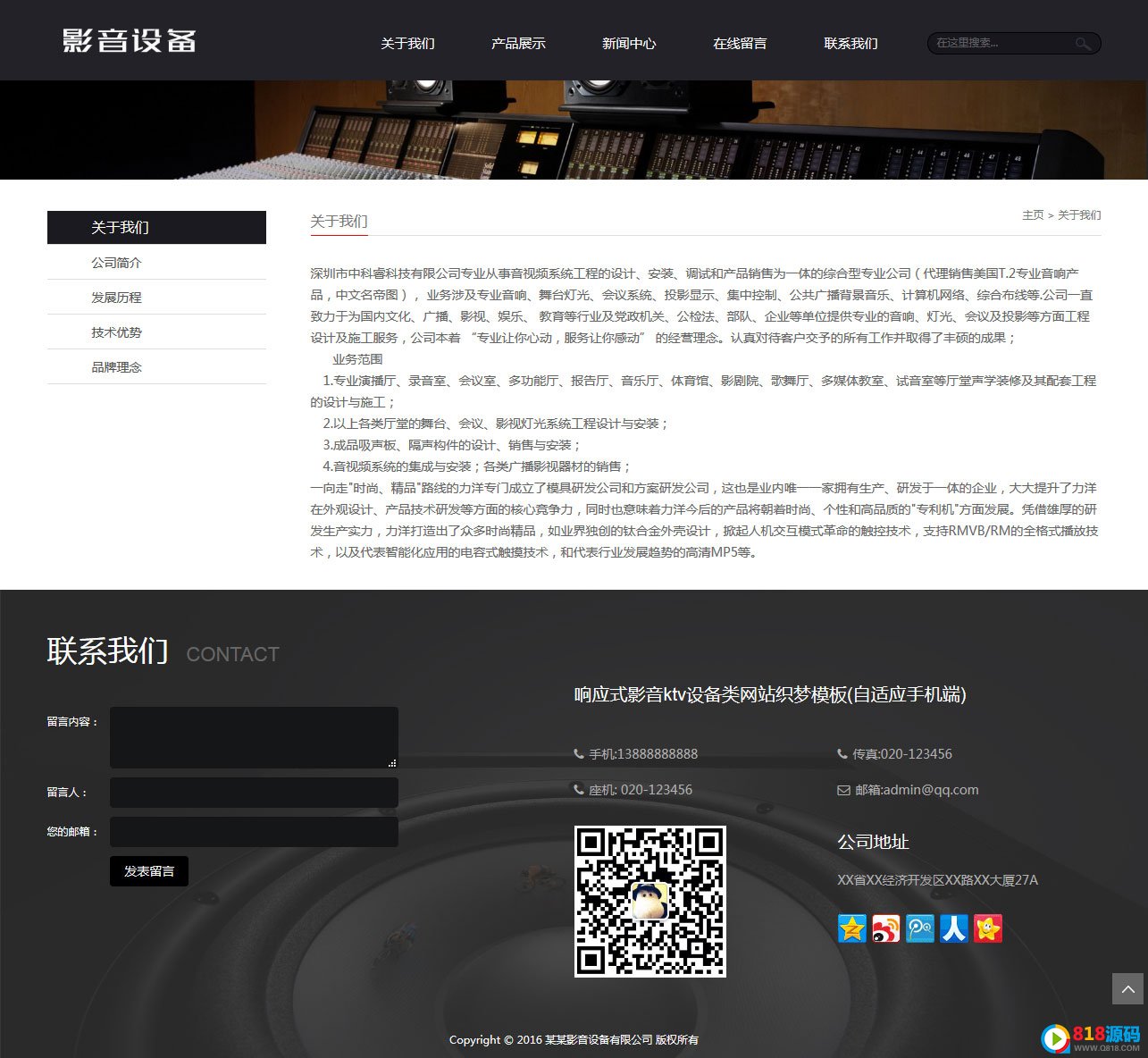The width and height of the screenshot is (1148, 1058).
Task: Share via the smiling star Pengyou icon
Action: (988, 928)
